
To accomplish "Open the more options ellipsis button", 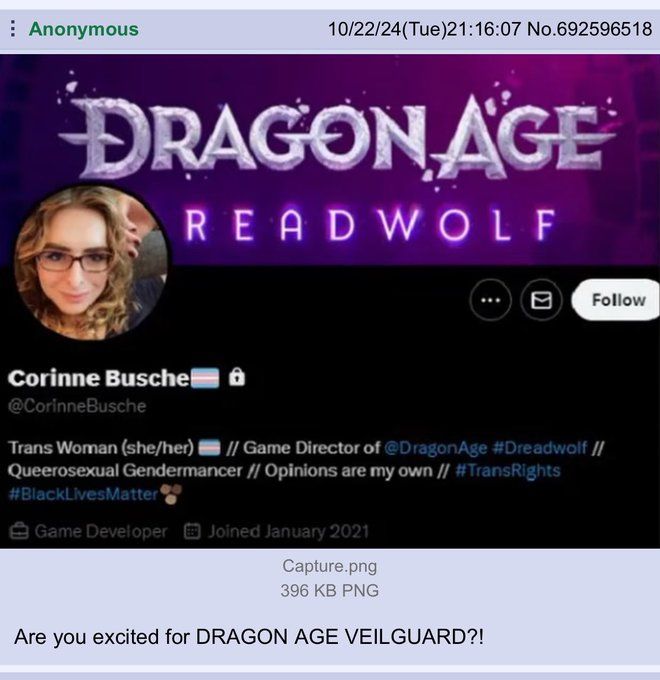I will coord(490,300).
